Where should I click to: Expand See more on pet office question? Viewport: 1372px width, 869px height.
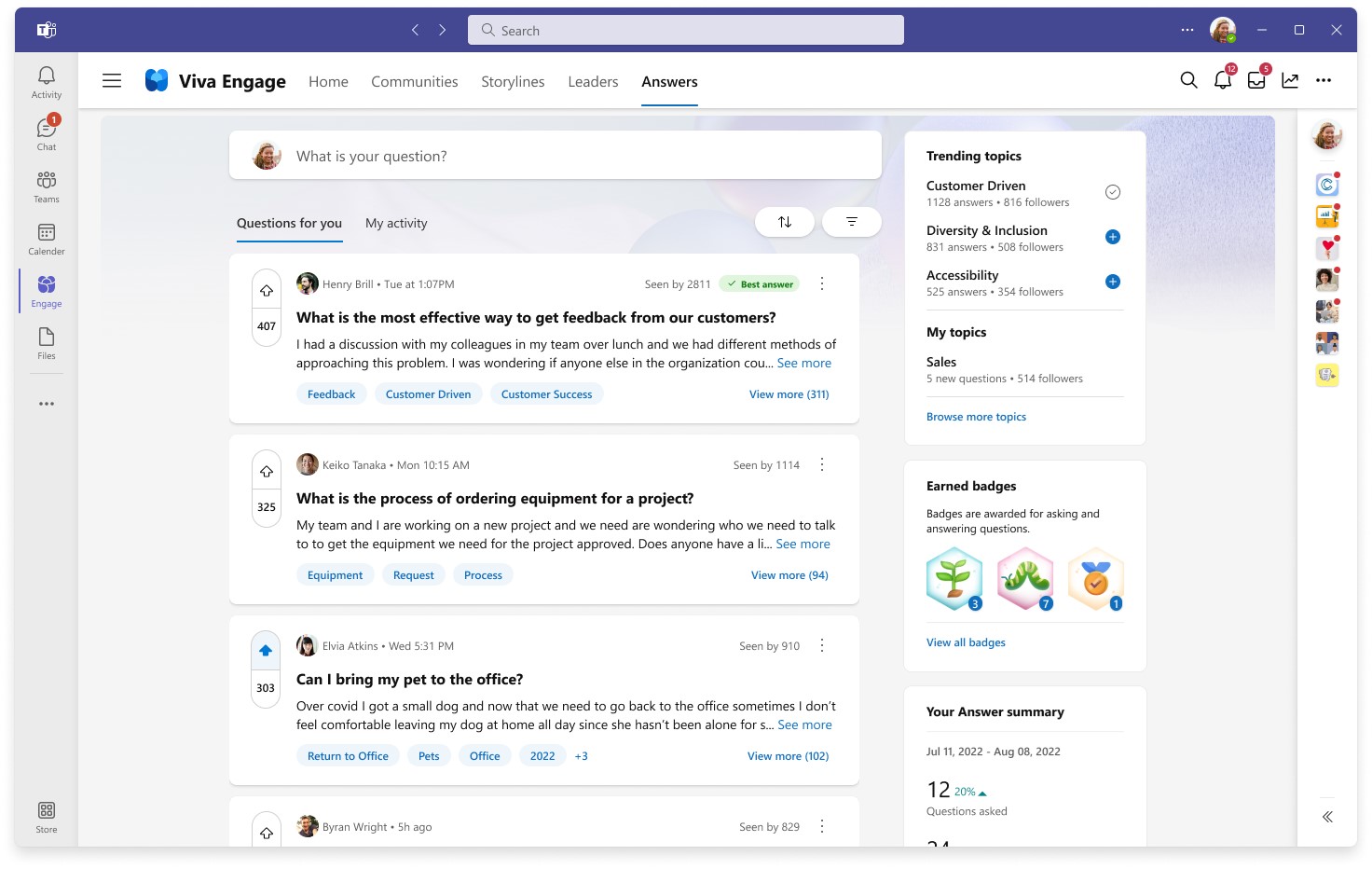805,724
